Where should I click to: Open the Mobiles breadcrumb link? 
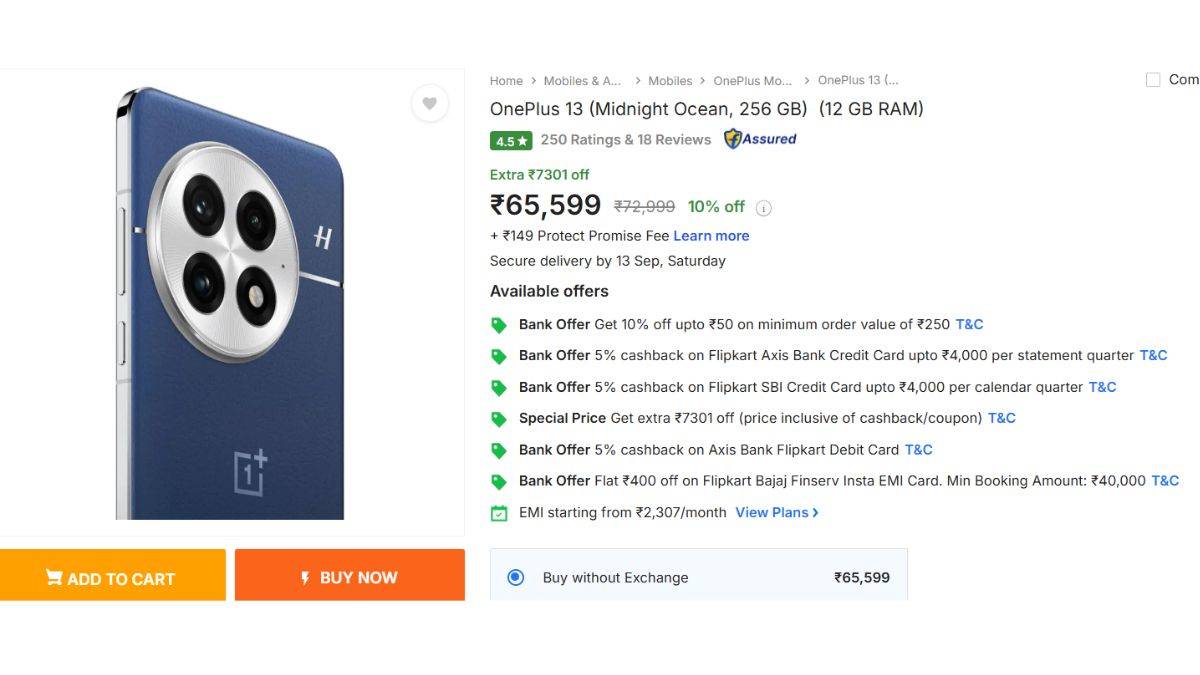669,80
